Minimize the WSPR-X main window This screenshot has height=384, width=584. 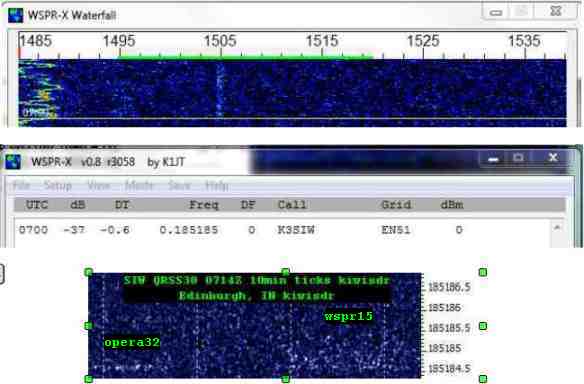tap(493, 159)
